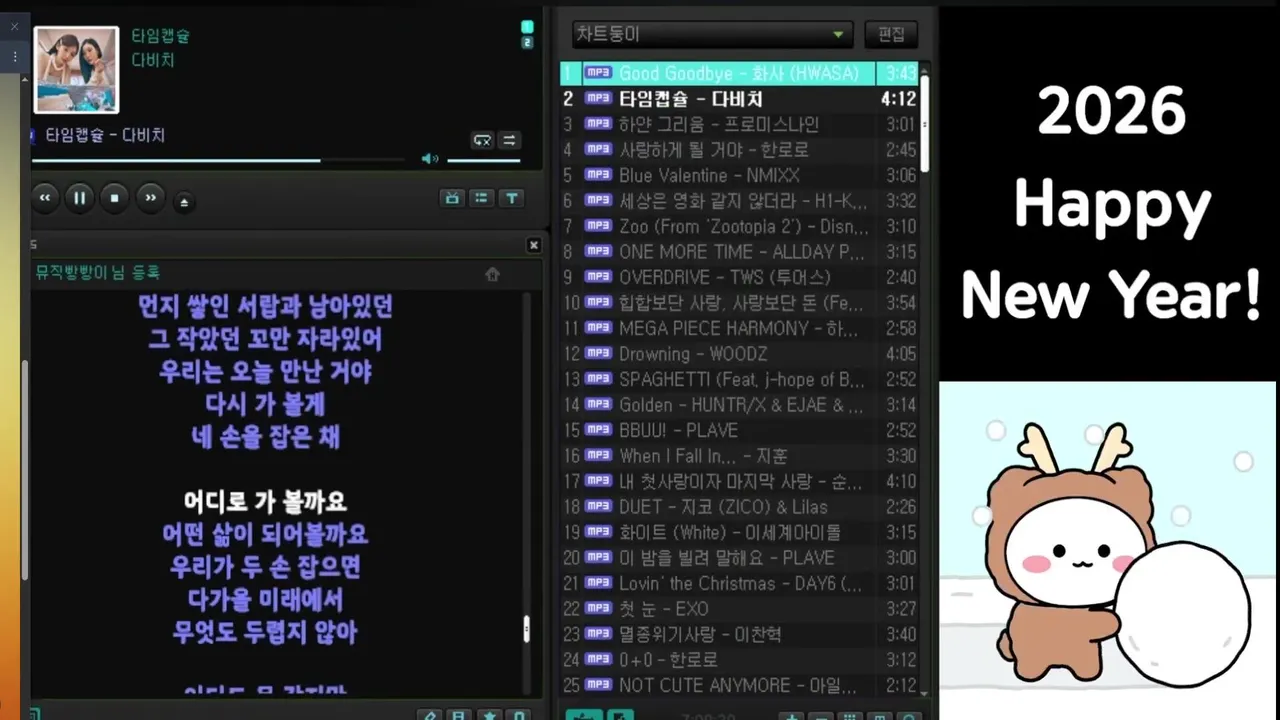Select 0+0 - 한로로 track

click(739, 660)
